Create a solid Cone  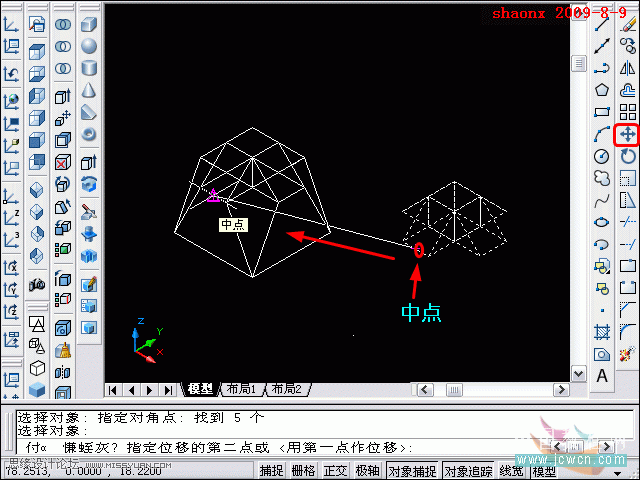[x=89, y=90]
